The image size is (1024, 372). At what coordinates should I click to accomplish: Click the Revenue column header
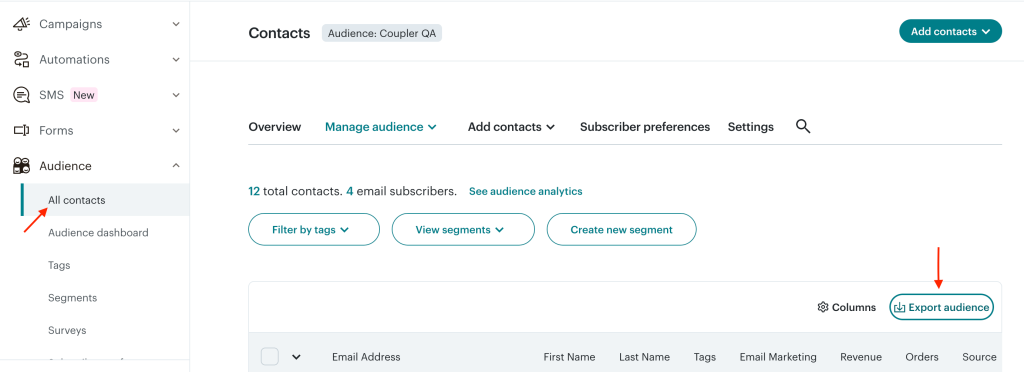pyautogui.click(x=861, y=357)
